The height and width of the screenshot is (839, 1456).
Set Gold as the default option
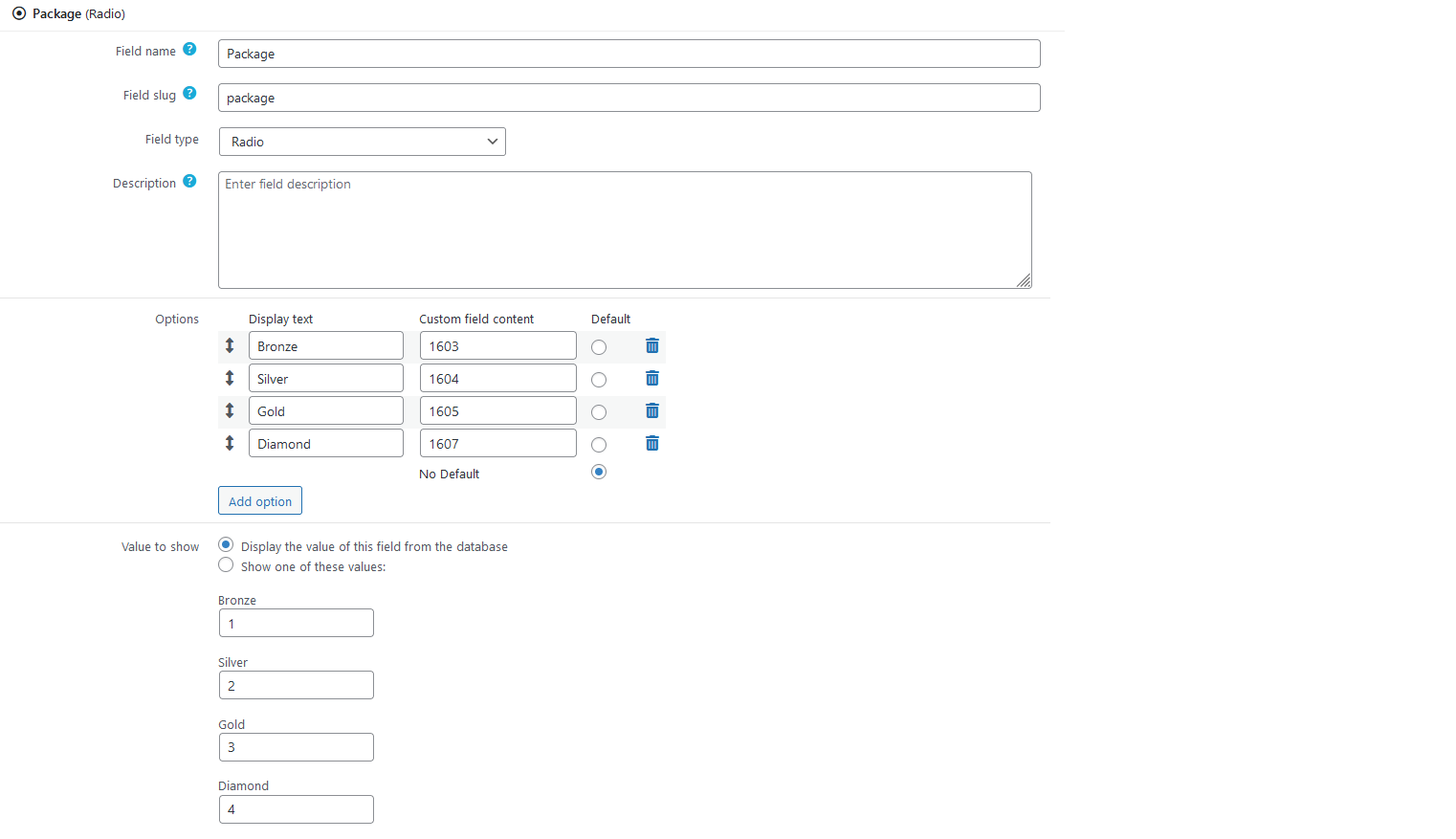[599, 412]
